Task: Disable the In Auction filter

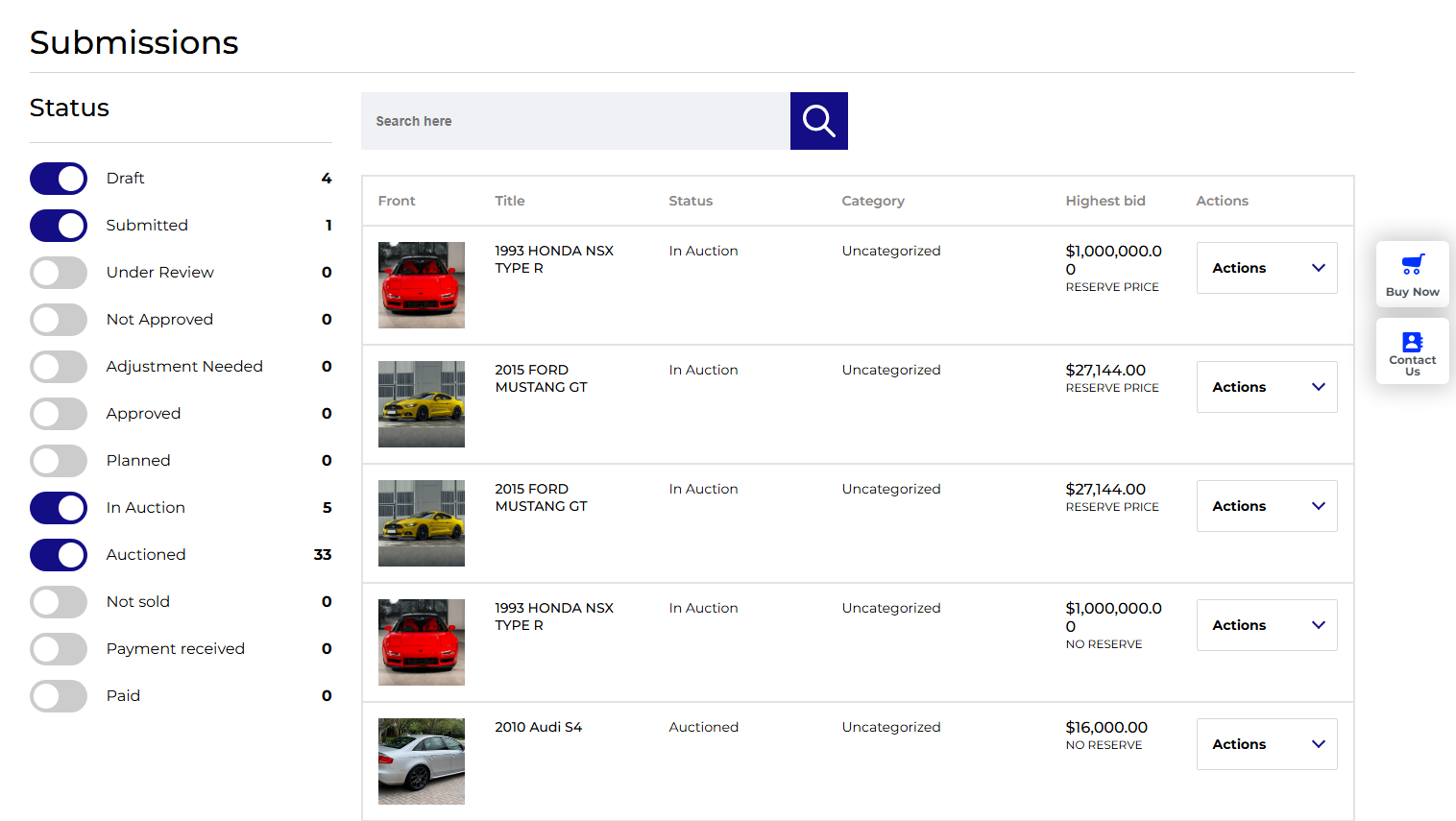Action: (59, 508)
